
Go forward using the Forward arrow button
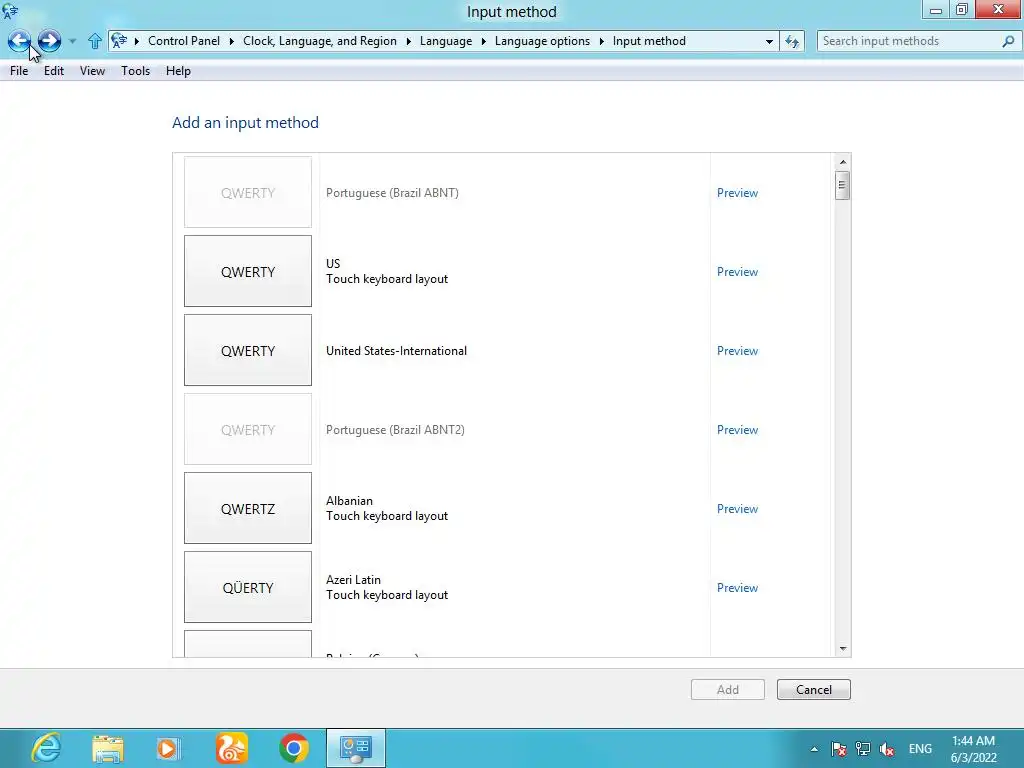point(49,40)
